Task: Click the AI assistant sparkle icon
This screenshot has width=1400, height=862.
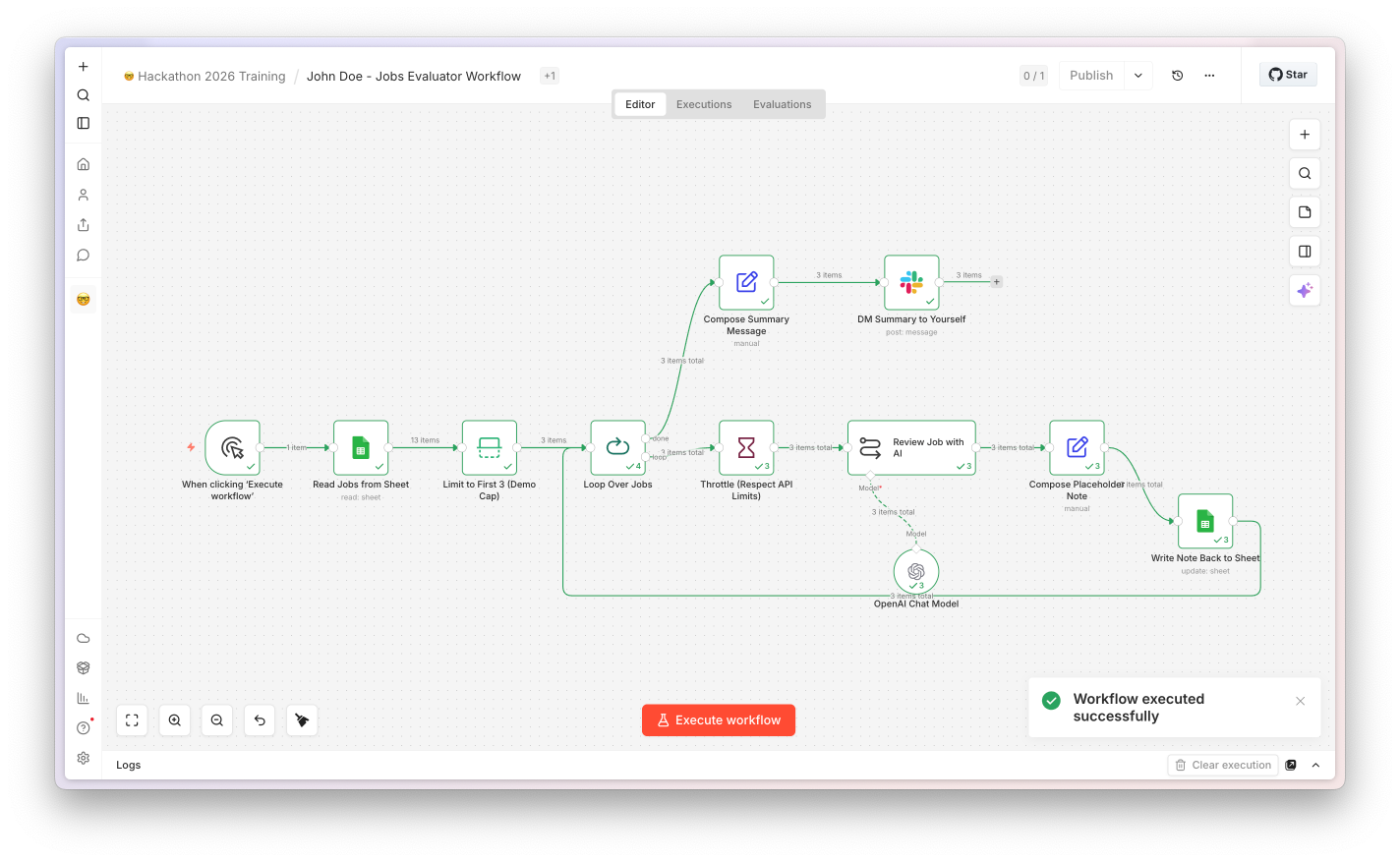Action: click(1305, 290)
